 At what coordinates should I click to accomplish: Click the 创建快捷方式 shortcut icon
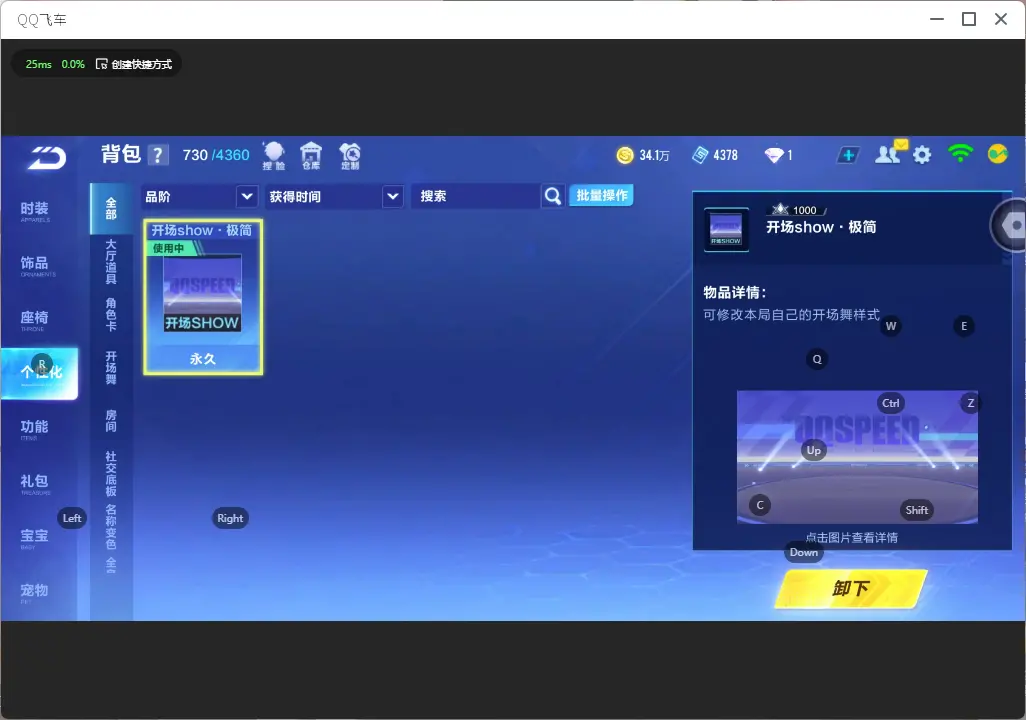point(101,64)
